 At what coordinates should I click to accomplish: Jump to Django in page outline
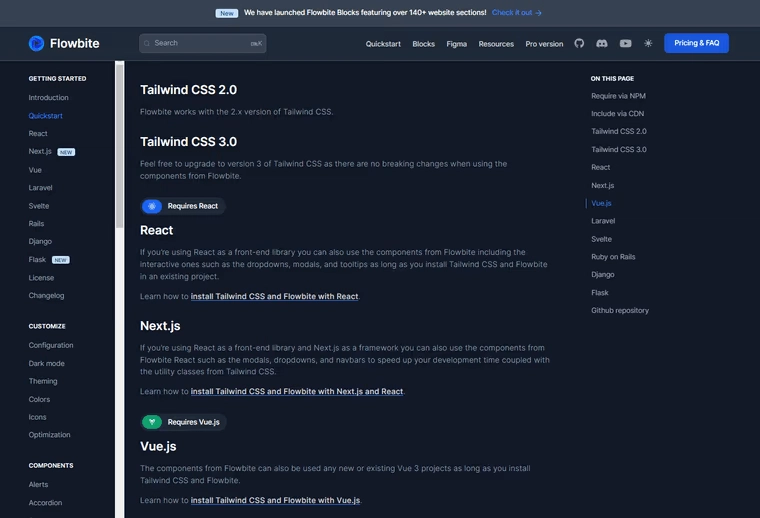602,275
